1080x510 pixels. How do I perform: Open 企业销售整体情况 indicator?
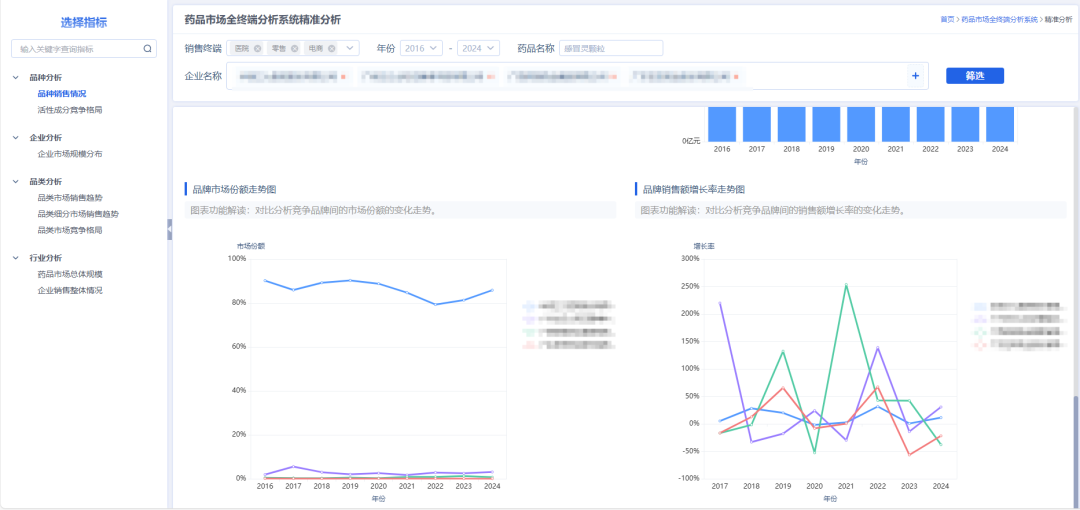[x=70, y=290]
